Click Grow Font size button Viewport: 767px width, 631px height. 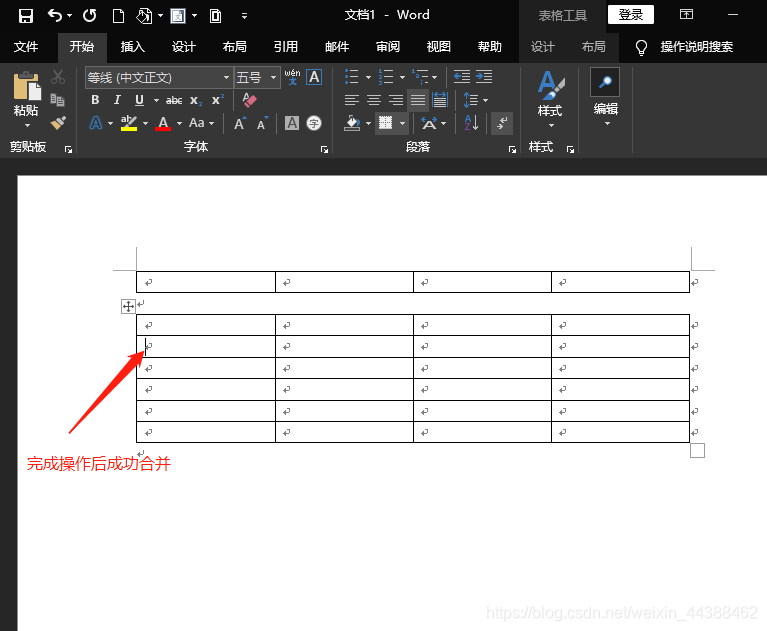pos(240,123)
